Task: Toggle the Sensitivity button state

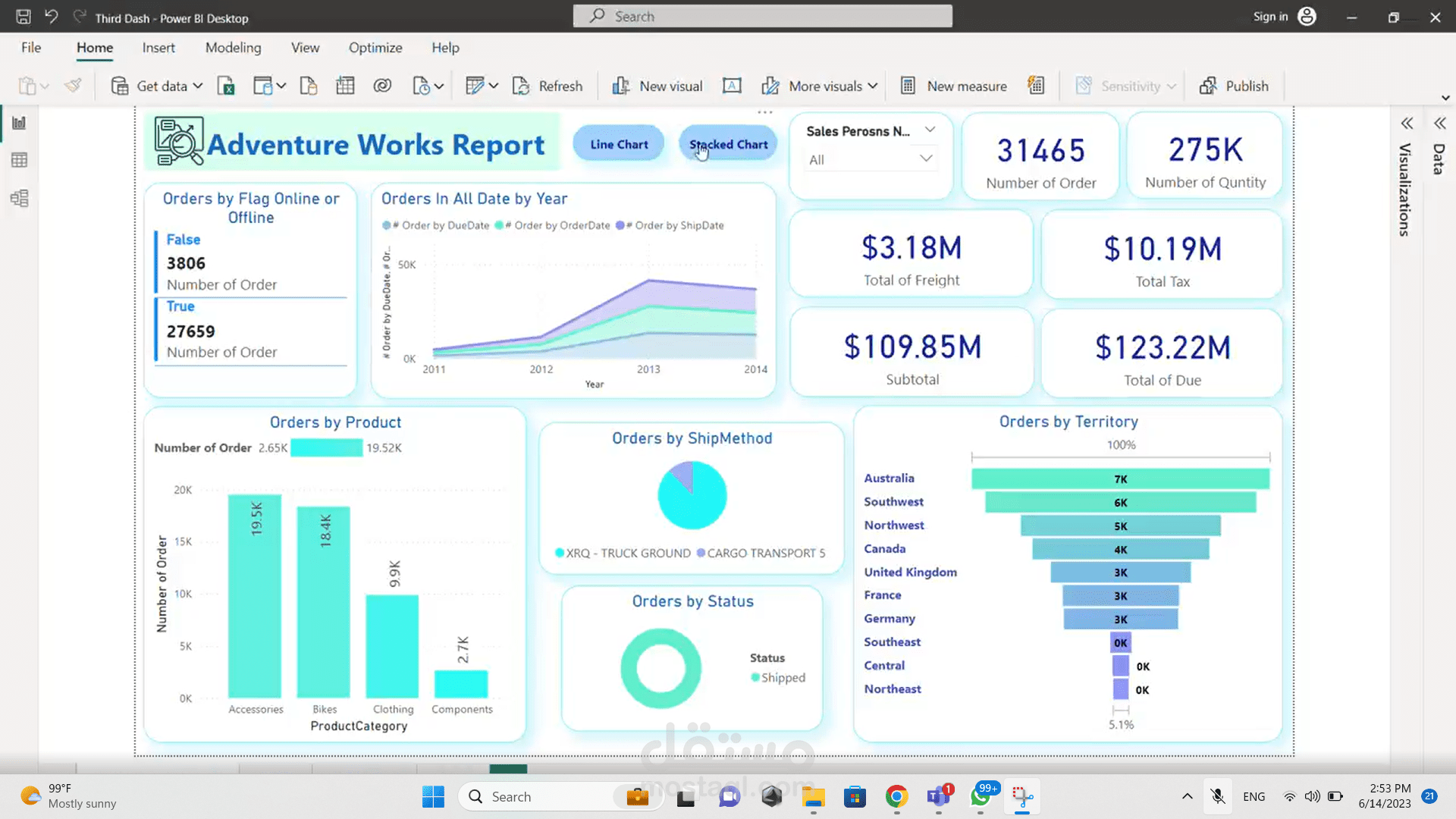Action: 1124,86
